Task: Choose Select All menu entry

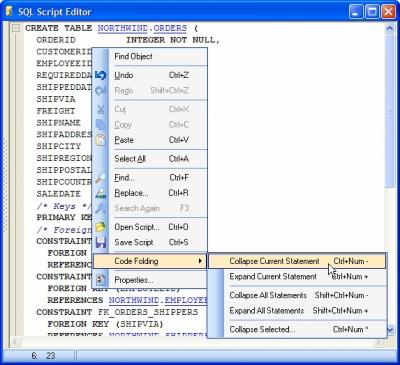Action: coord(150,159)
